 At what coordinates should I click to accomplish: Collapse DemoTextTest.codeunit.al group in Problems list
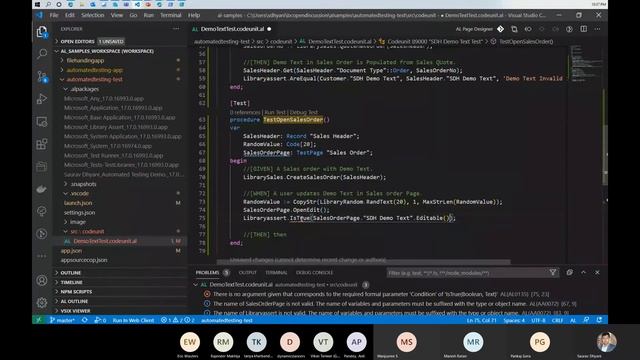tap(196, 284)
